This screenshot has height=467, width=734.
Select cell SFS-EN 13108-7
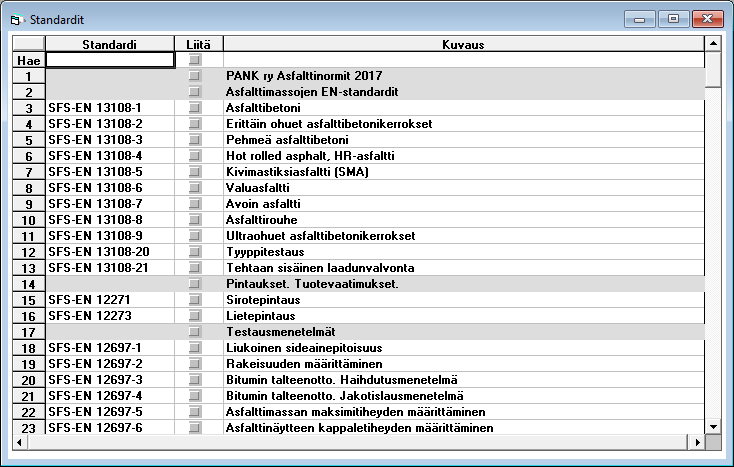[x=110, y=204]
